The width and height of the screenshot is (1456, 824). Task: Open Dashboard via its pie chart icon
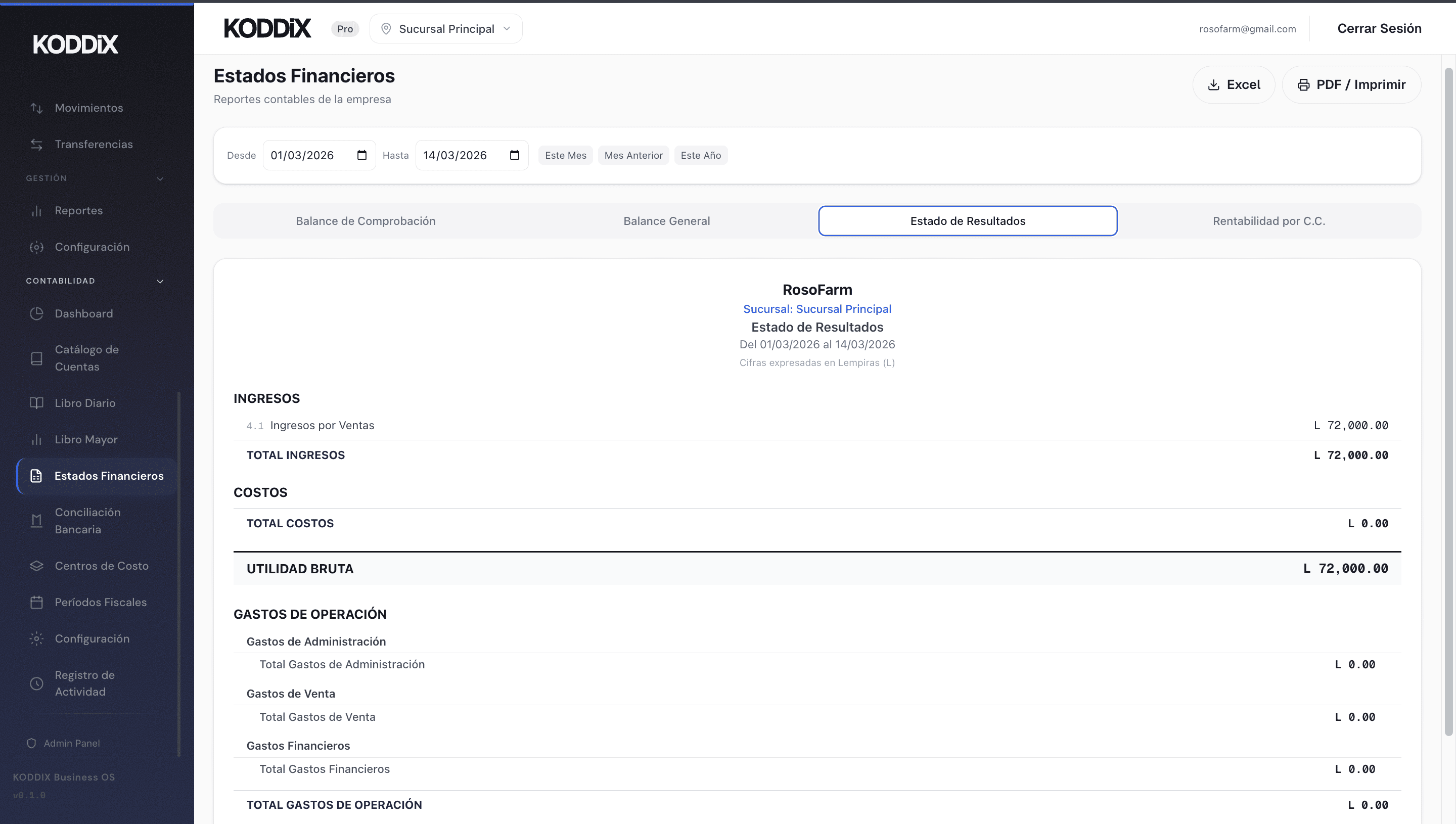[x=37, y=313]
